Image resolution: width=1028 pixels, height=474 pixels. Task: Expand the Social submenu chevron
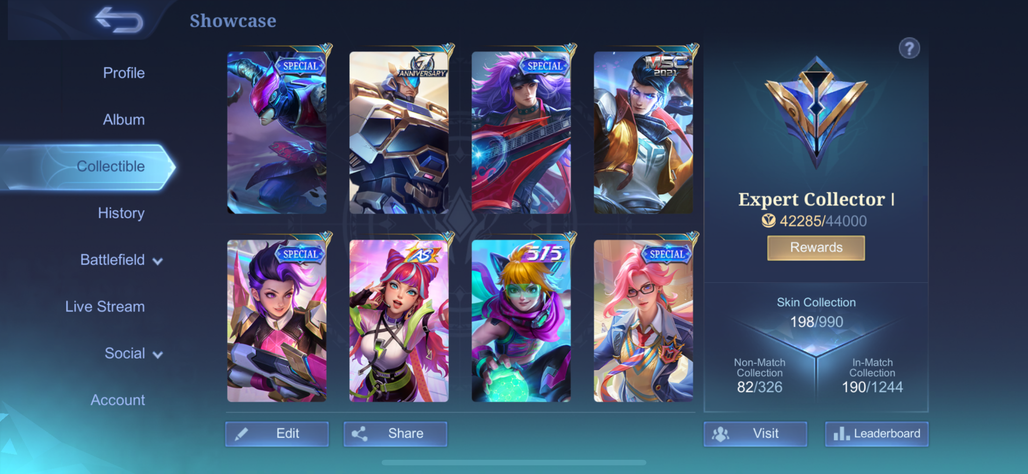(x=157, y=355)
